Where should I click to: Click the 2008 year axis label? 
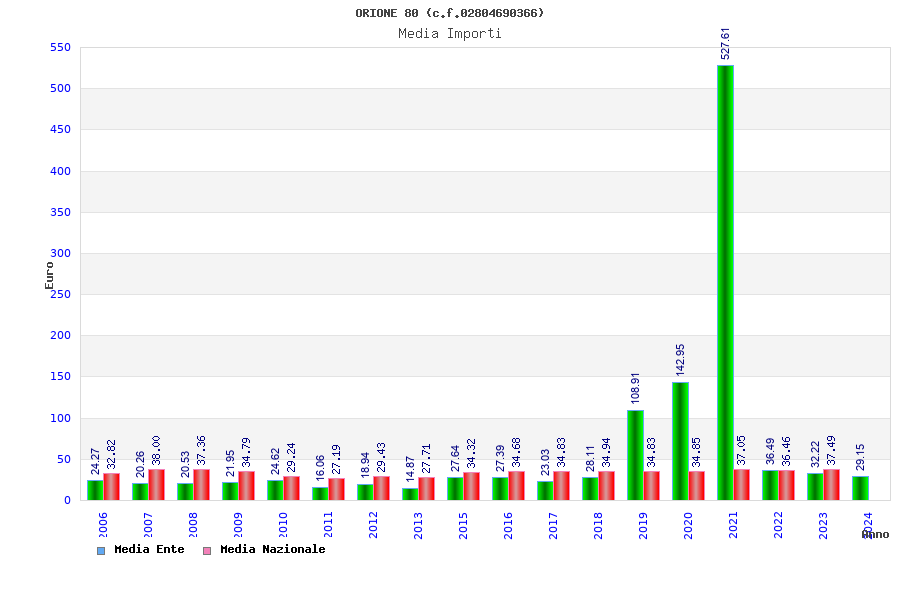tap(193, 525)
